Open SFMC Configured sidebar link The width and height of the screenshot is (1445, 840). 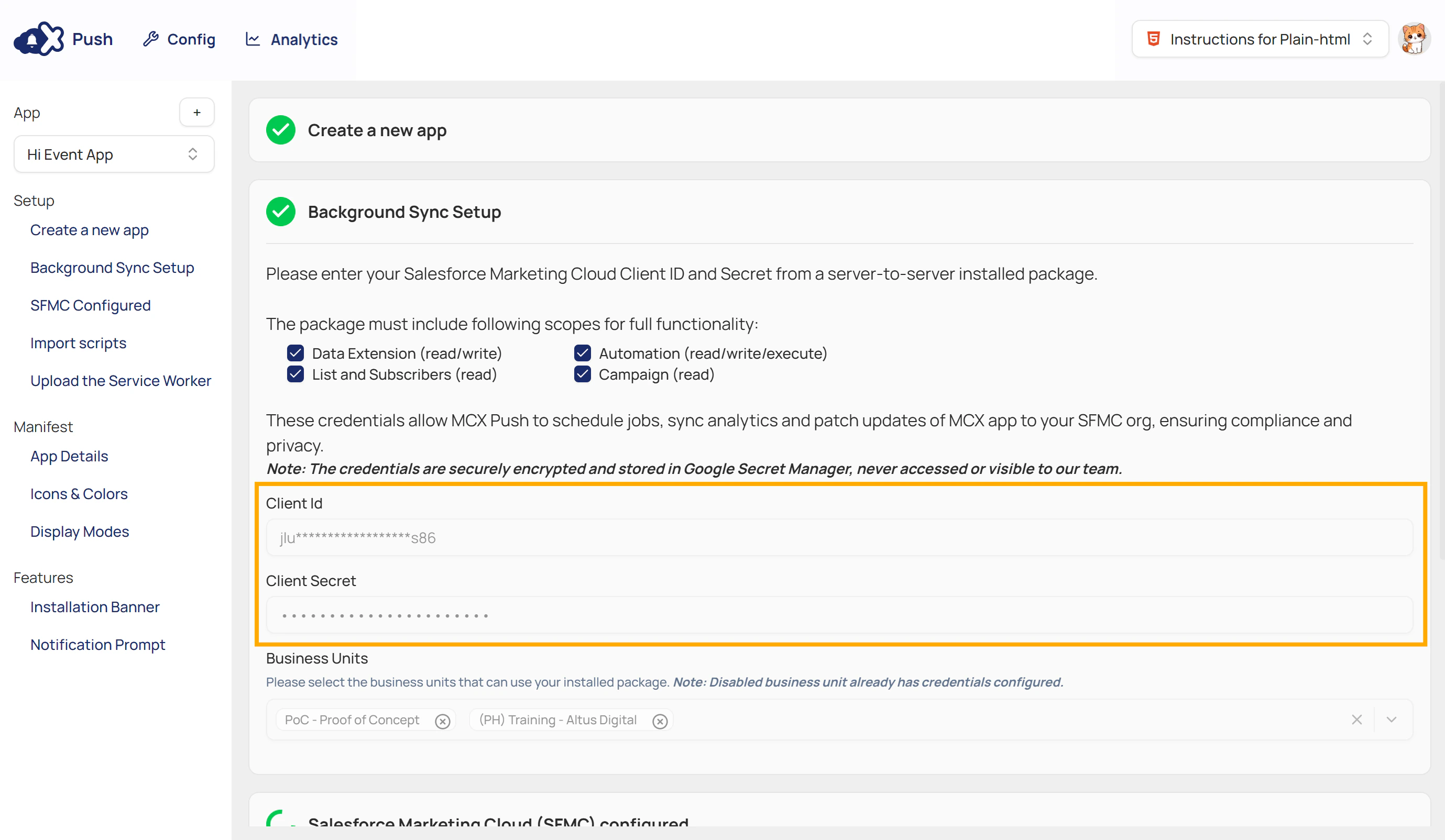coord(91,305)
